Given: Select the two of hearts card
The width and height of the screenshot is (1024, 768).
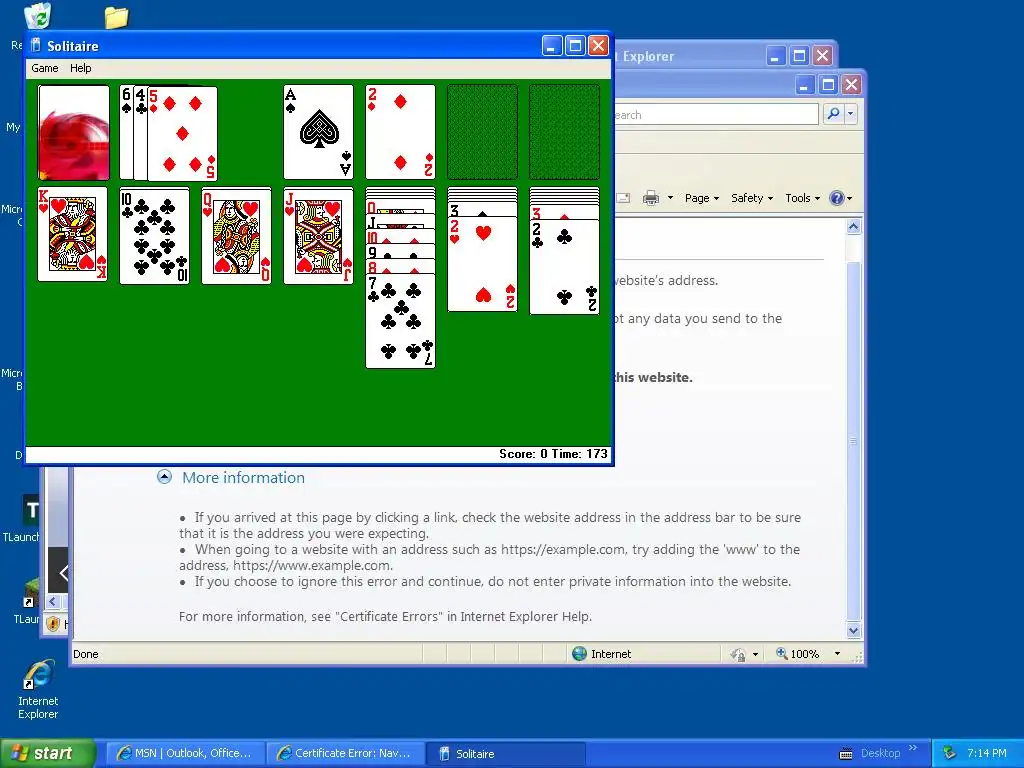Looking at the screenshot, I should click(x=482, y=264).
